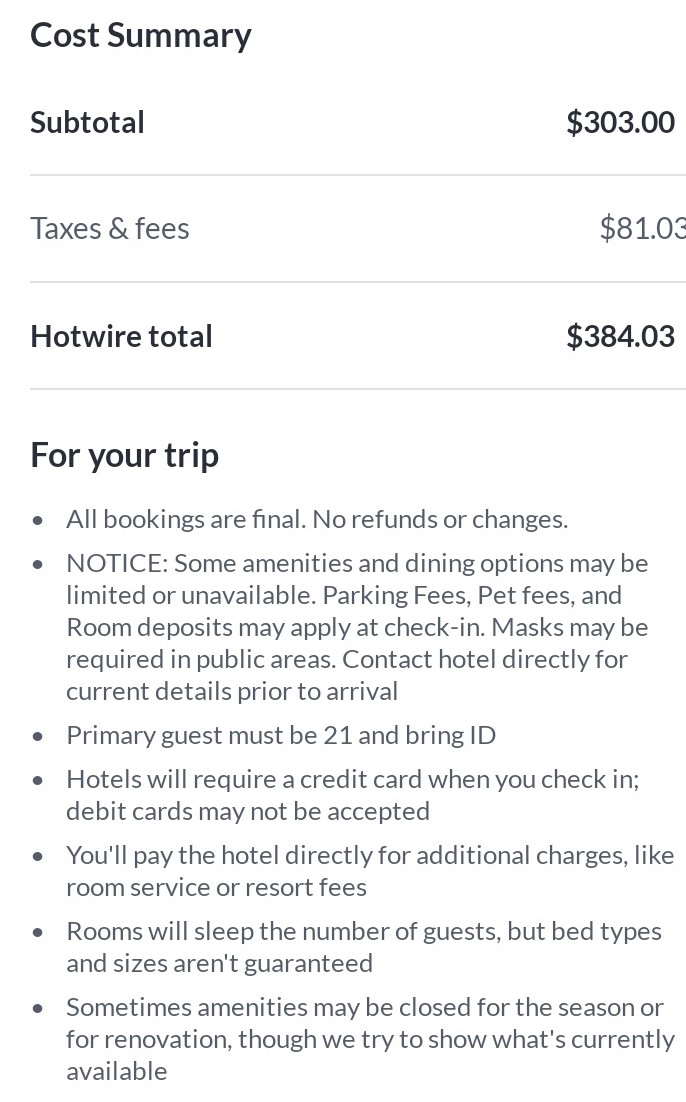The image size is (686, 1102).
Task: Tap the All bookings are final notice
Action: point(317,519)
